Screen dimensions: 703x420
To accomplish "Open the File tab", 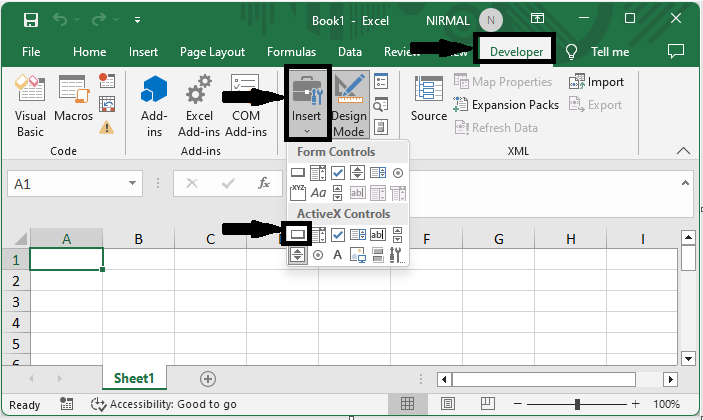I will pos(31,52).
